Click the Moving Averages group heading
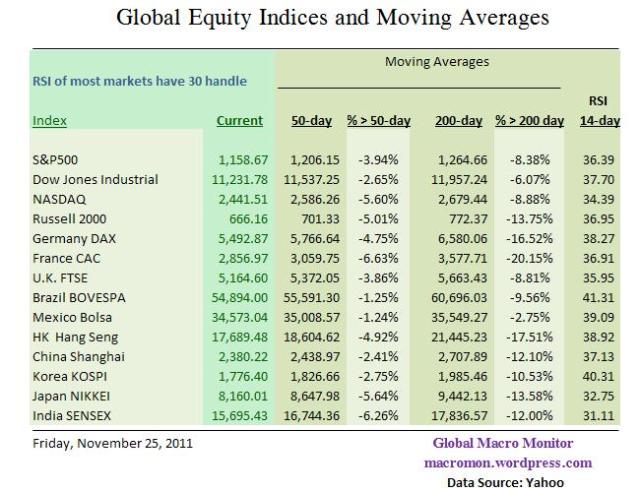The image size is (640, 492). 436,62
